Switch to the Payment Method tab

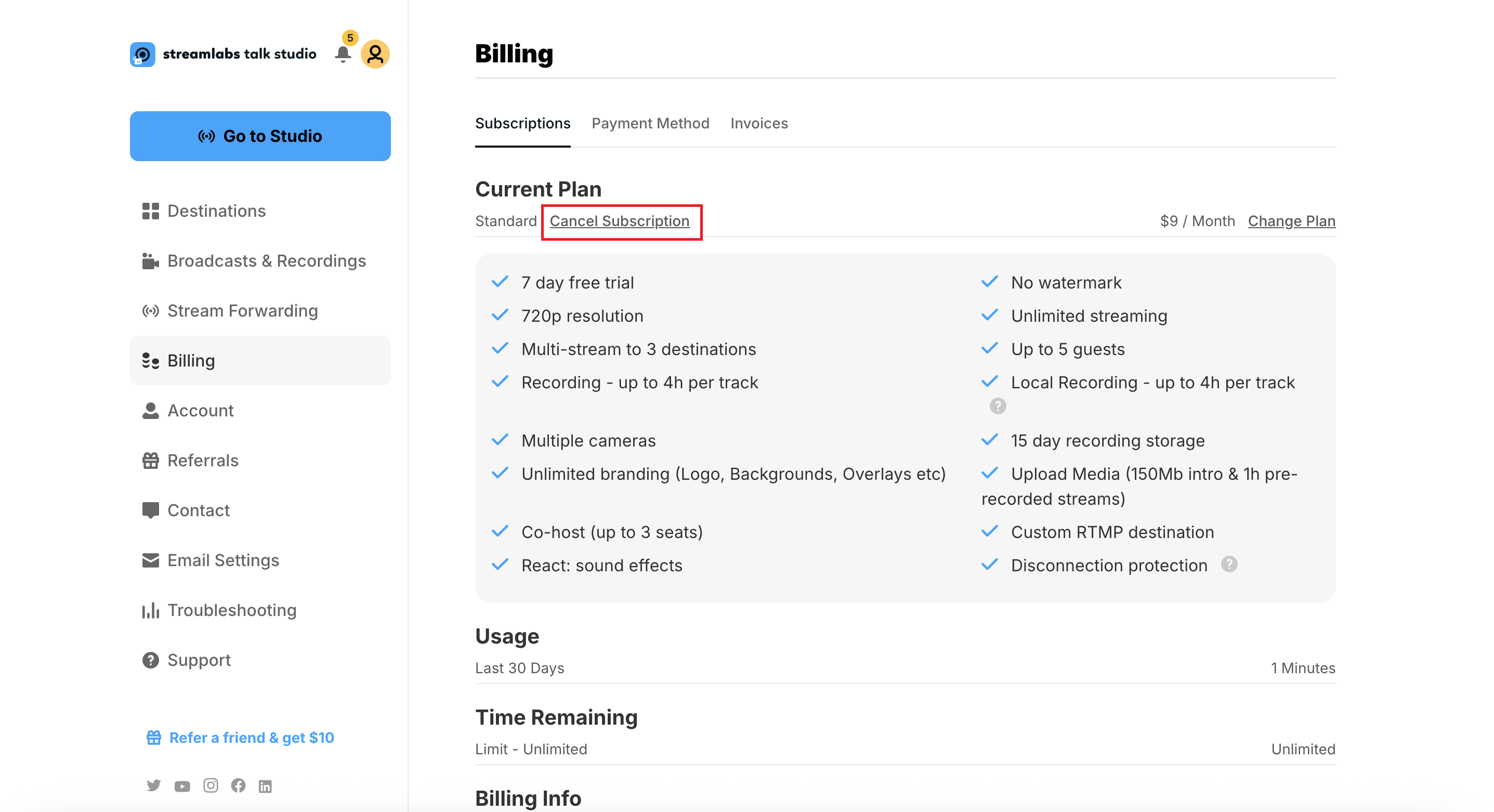[x=650, y=123]
